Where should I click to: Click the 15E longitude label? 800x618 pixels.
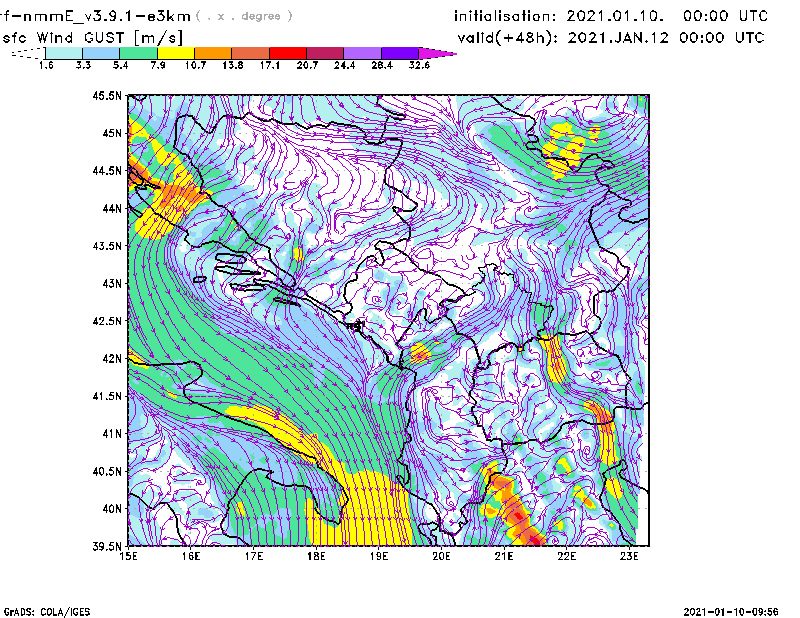[128, 557]
